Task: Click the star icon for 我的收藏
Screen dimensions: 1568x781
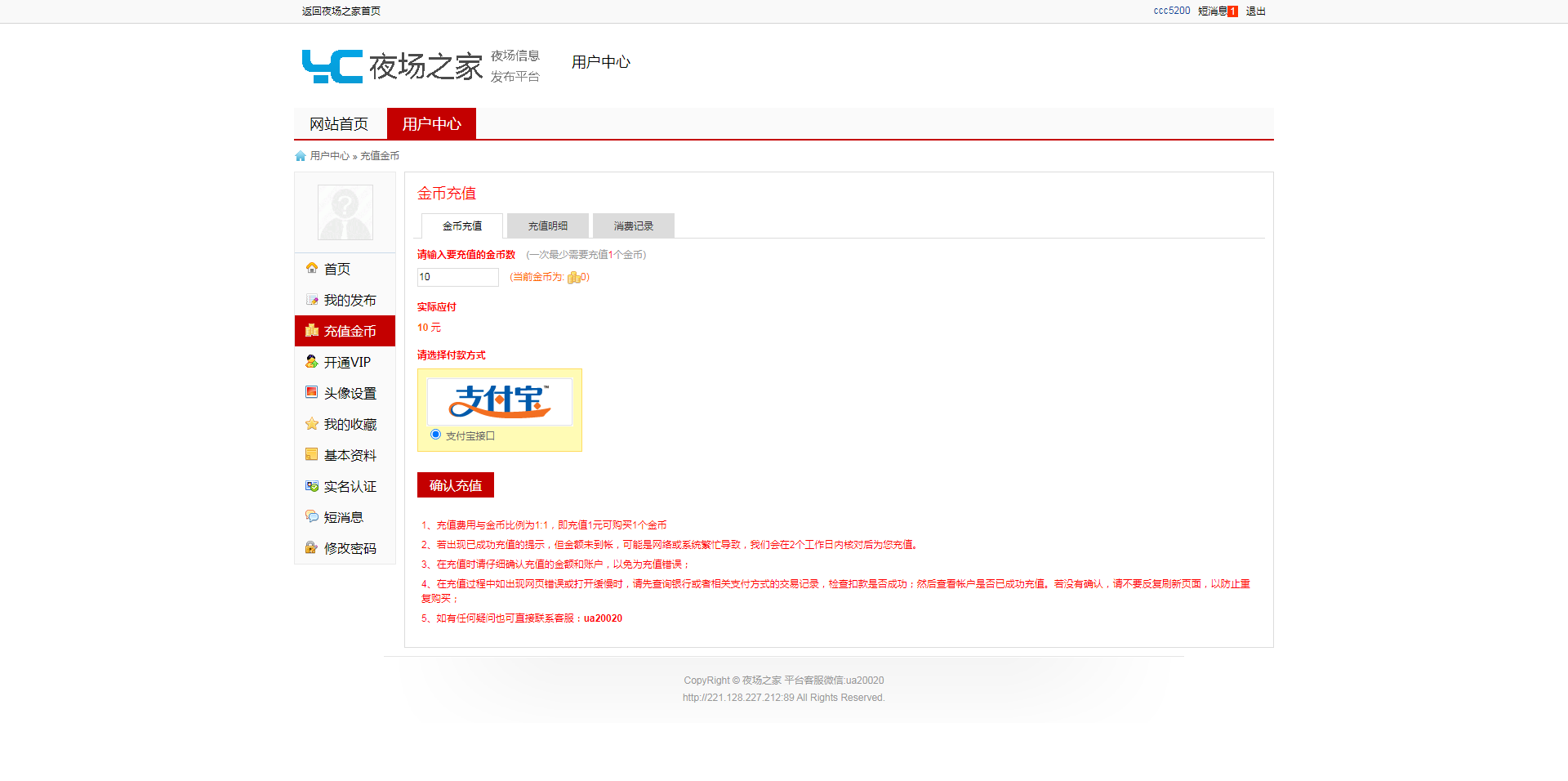Action: coord(311,423)
